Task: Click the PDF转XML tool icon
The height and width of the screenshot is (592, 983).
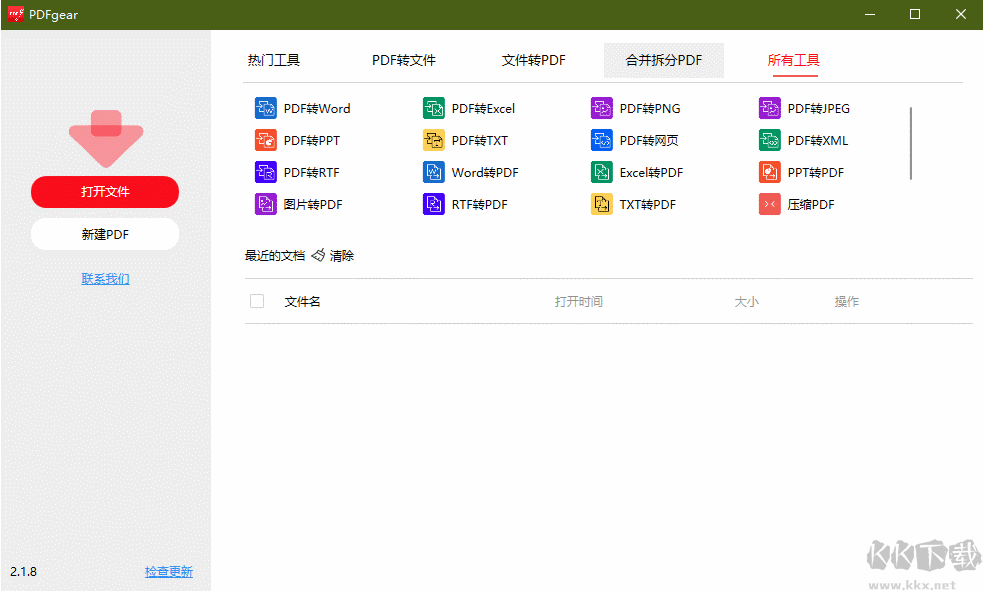Action: (770, 140)
